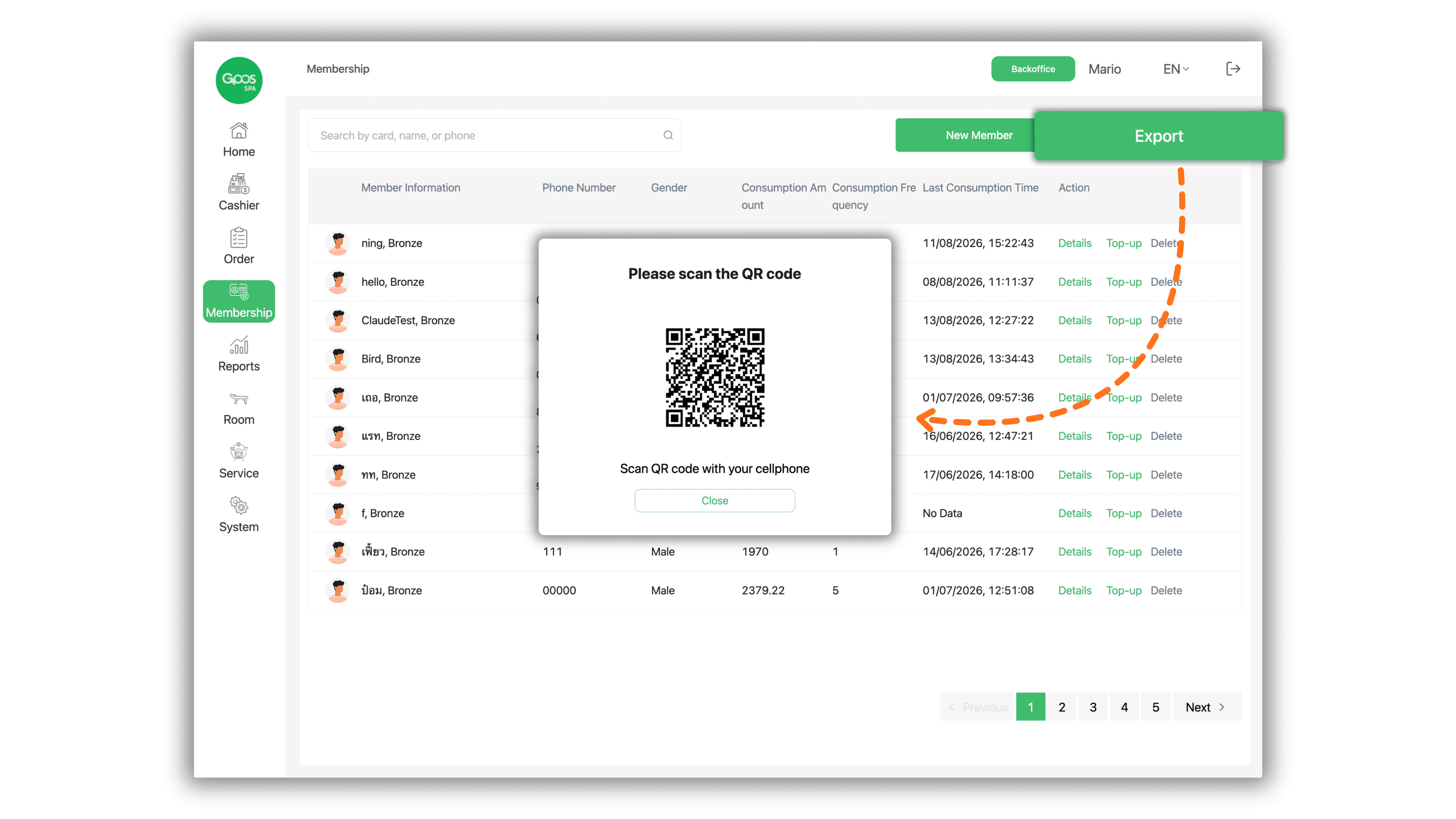Go to pagination page 2
Viewport: 1456px width, 819px height.
pyautogui.click(x=1062, y=707)
